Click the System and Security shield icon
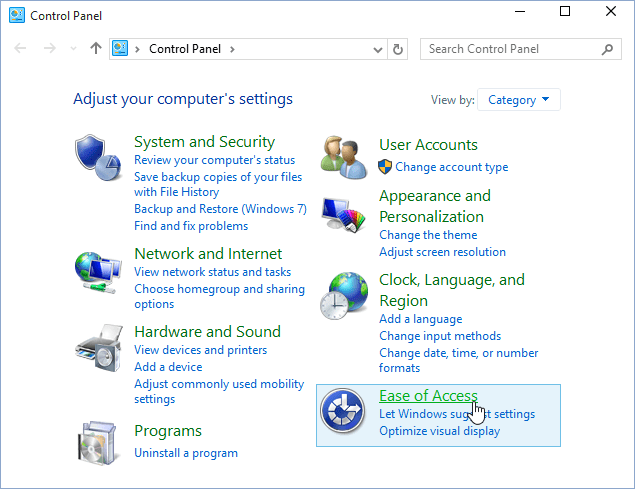 [97, 154]
